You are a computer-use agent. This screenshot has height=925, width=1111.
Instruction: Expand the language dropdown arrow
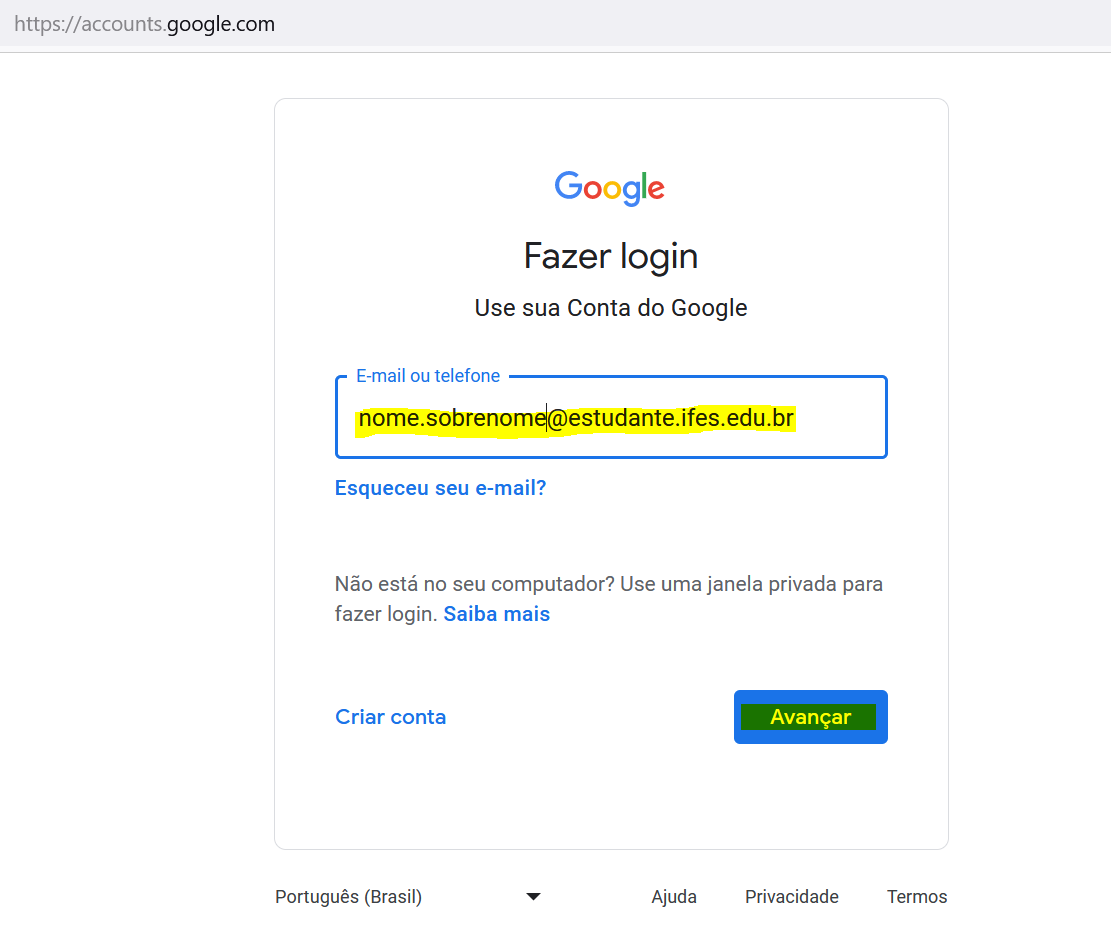pos(533,897)
